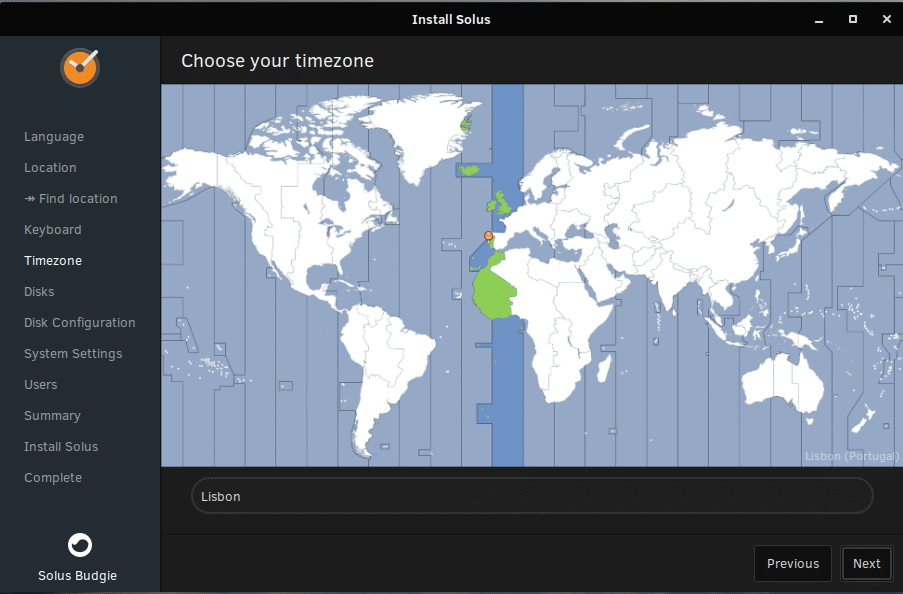
Task: Click the Previous button
Action: [793, 563]
